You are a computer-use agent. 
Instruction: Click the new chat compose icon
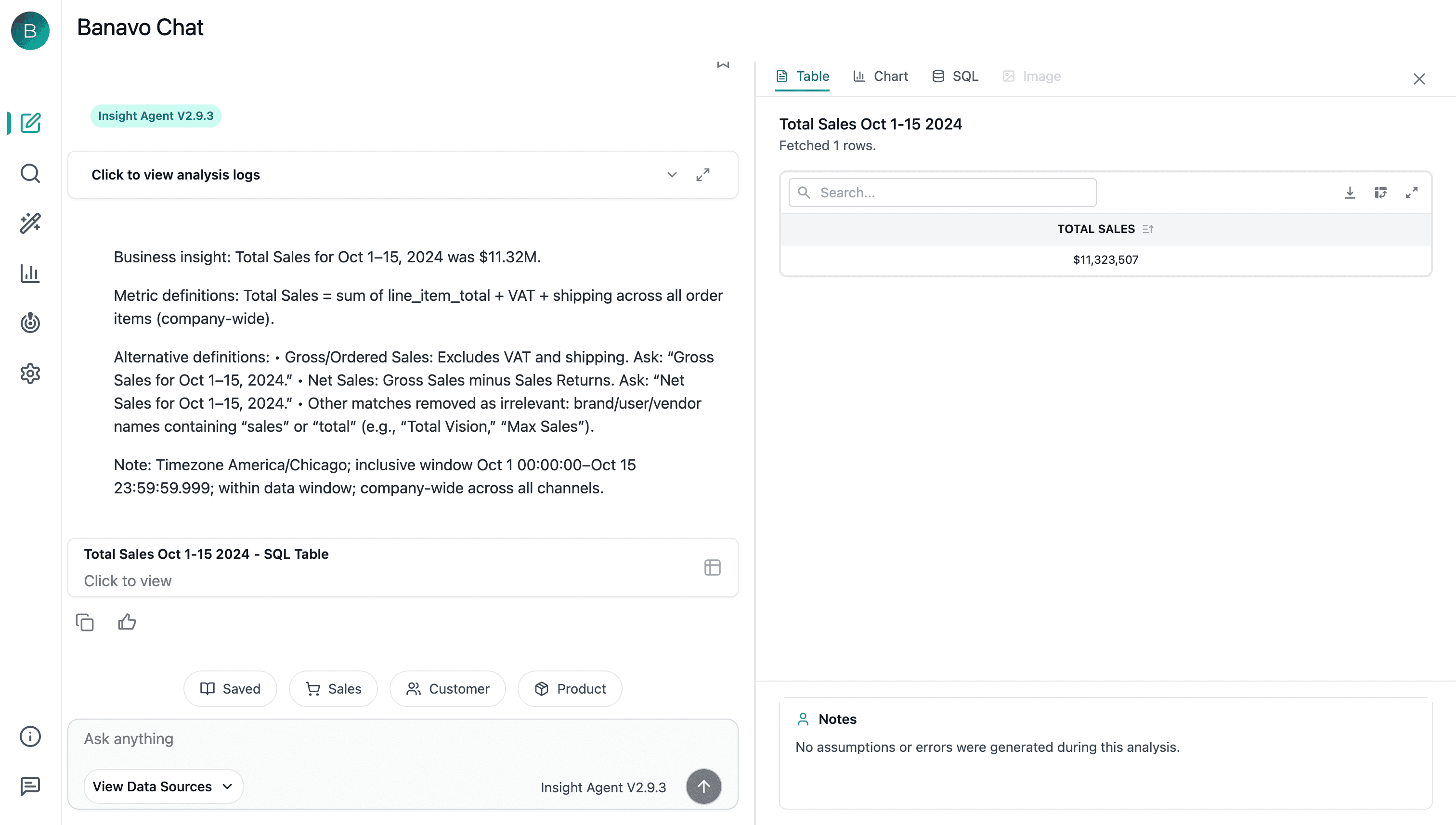tap(30, 123)
